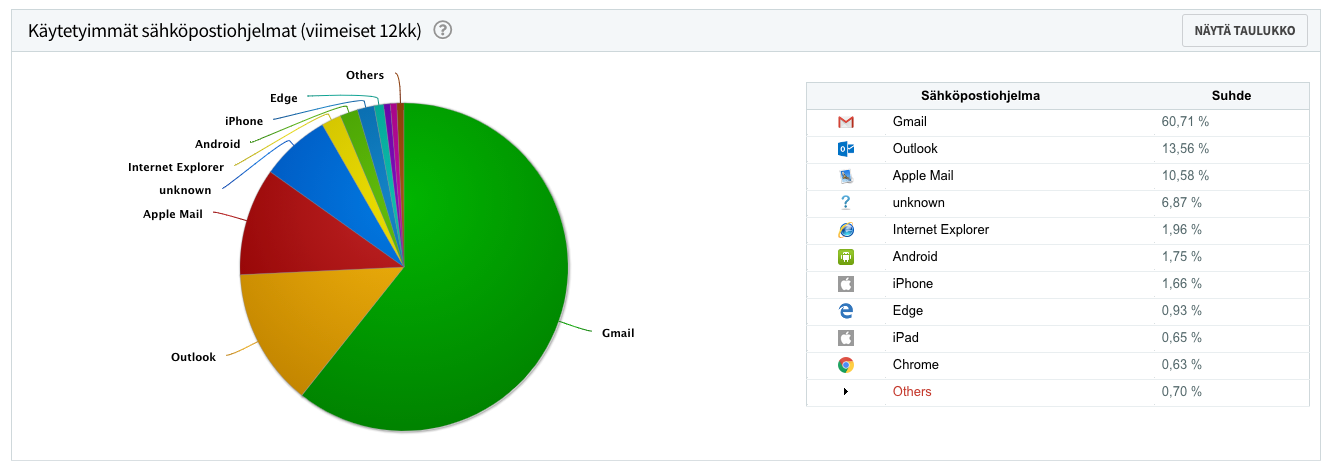Click the Gmail name in table
This screenshot has height=473, width=1332.
click(910, 122)
